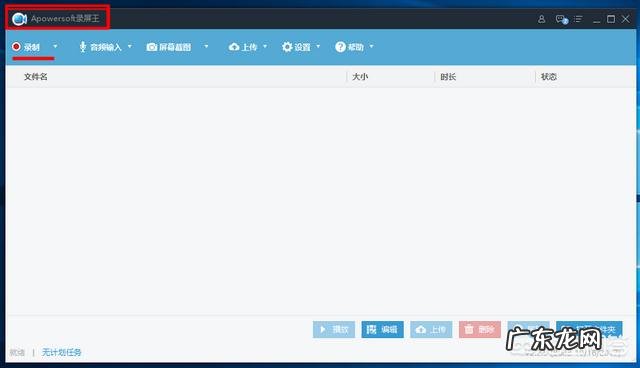Close the Apowersoft recorder window

[625, 19]
